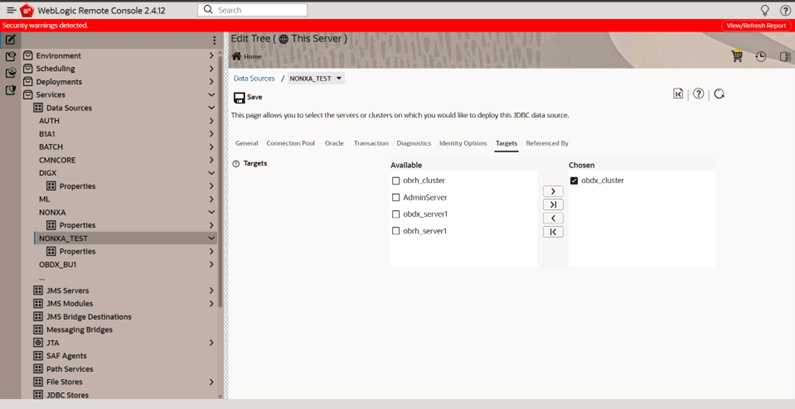795x409 pixels.
Task: Uncheck the obdx_cluster chosen checkbox
Action: tap(574, 180)
